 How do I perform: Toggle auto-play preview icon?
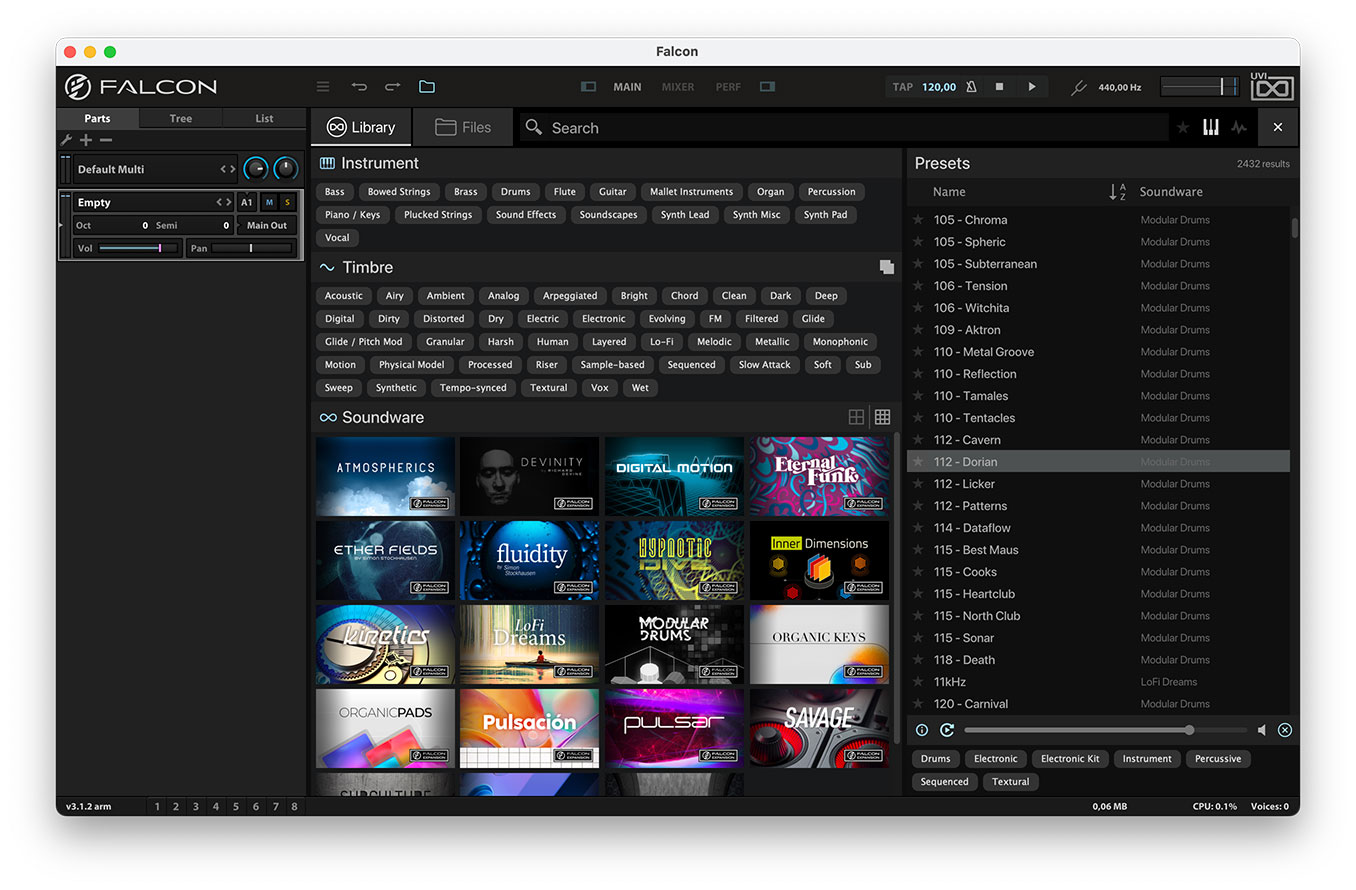click(x=947, y=730)
